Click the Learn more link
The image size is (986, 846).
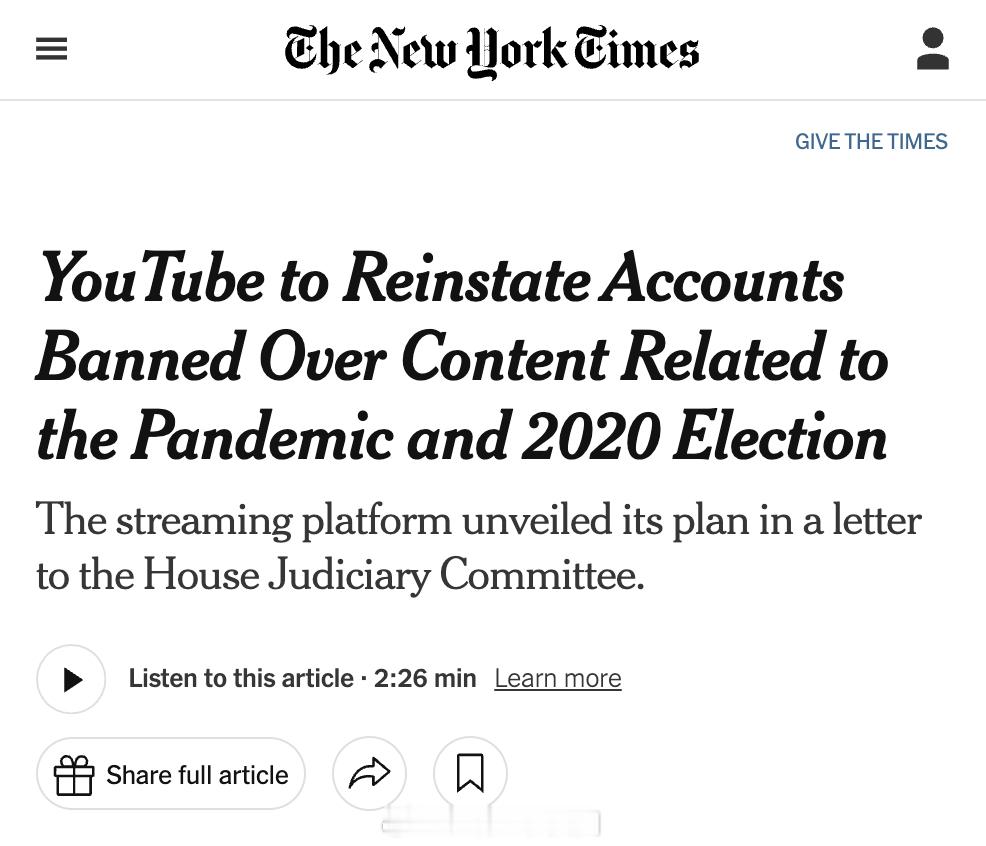coord(557,678)
